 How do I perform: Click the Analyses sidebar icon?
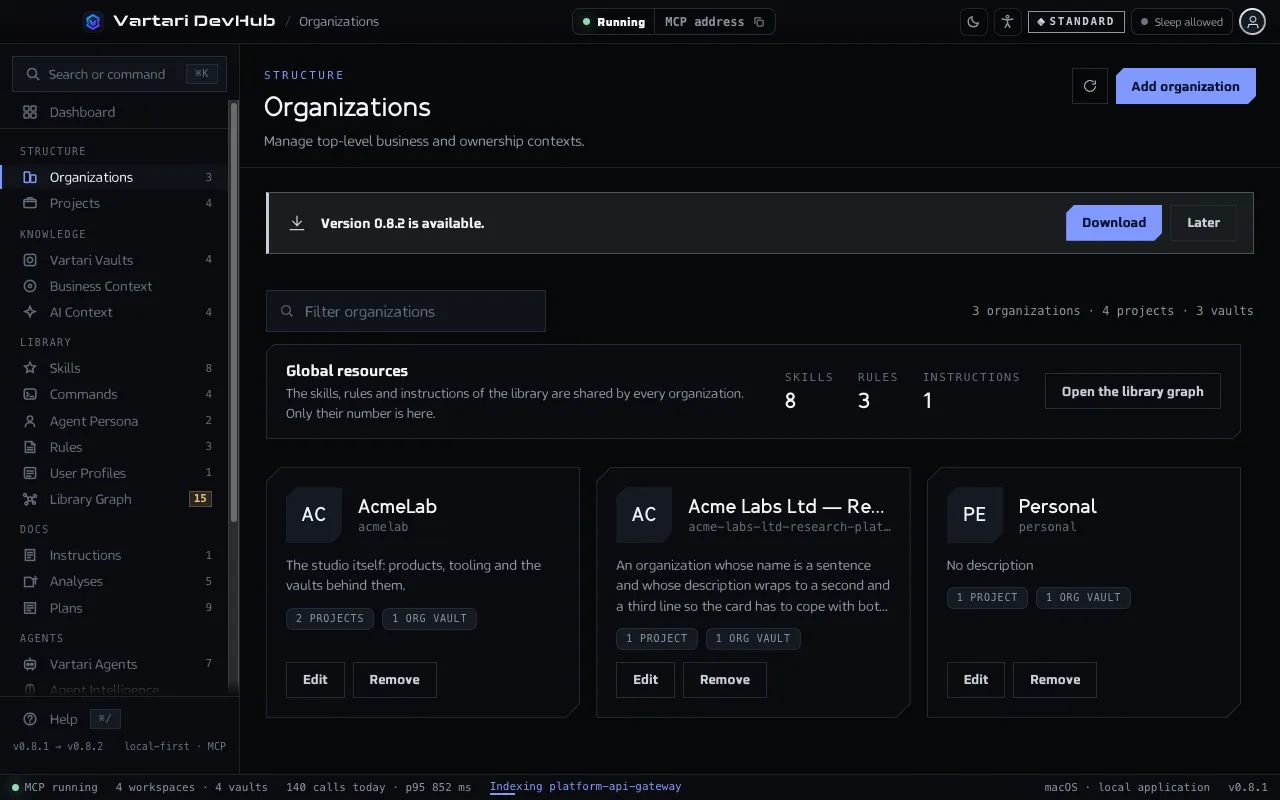pos(30,581)
